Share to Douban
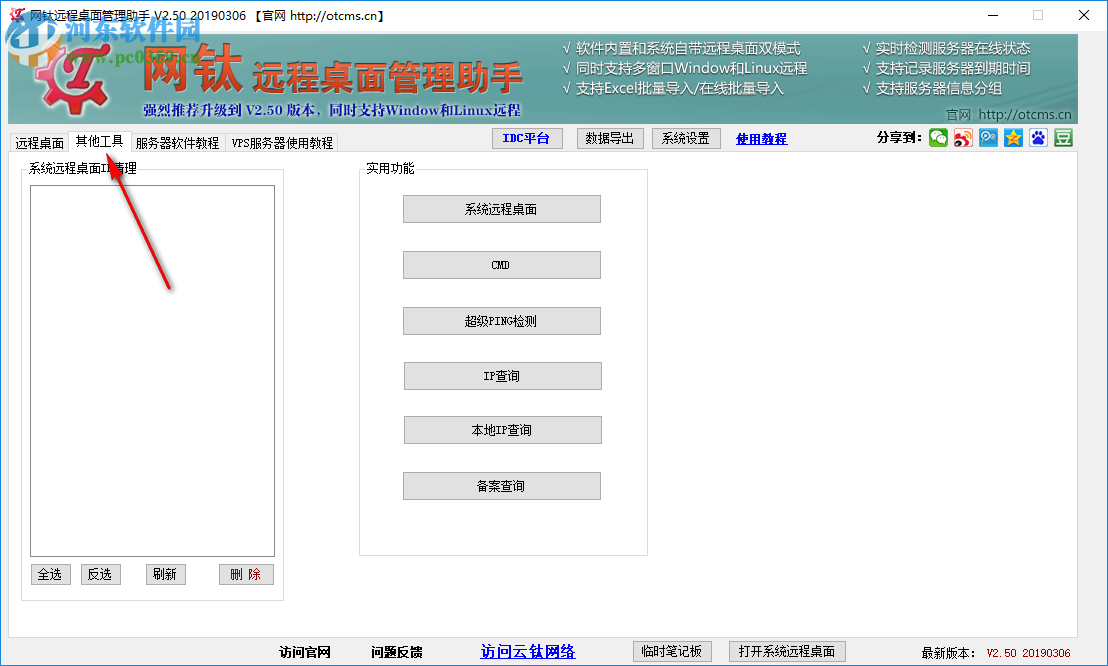Screen dimensions: 1108x666 pos(1063,137)
